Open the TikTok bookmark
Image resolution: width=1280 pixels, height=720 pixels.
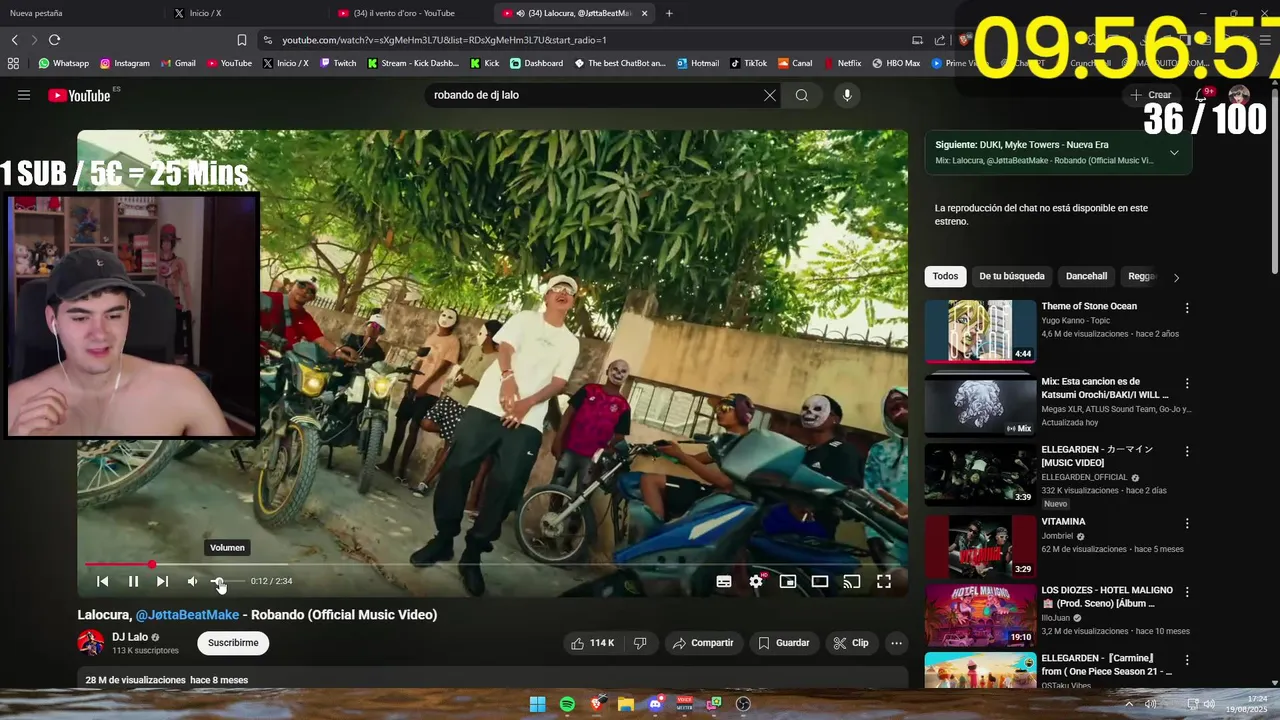pyautogui.click(x=748, y=63)
